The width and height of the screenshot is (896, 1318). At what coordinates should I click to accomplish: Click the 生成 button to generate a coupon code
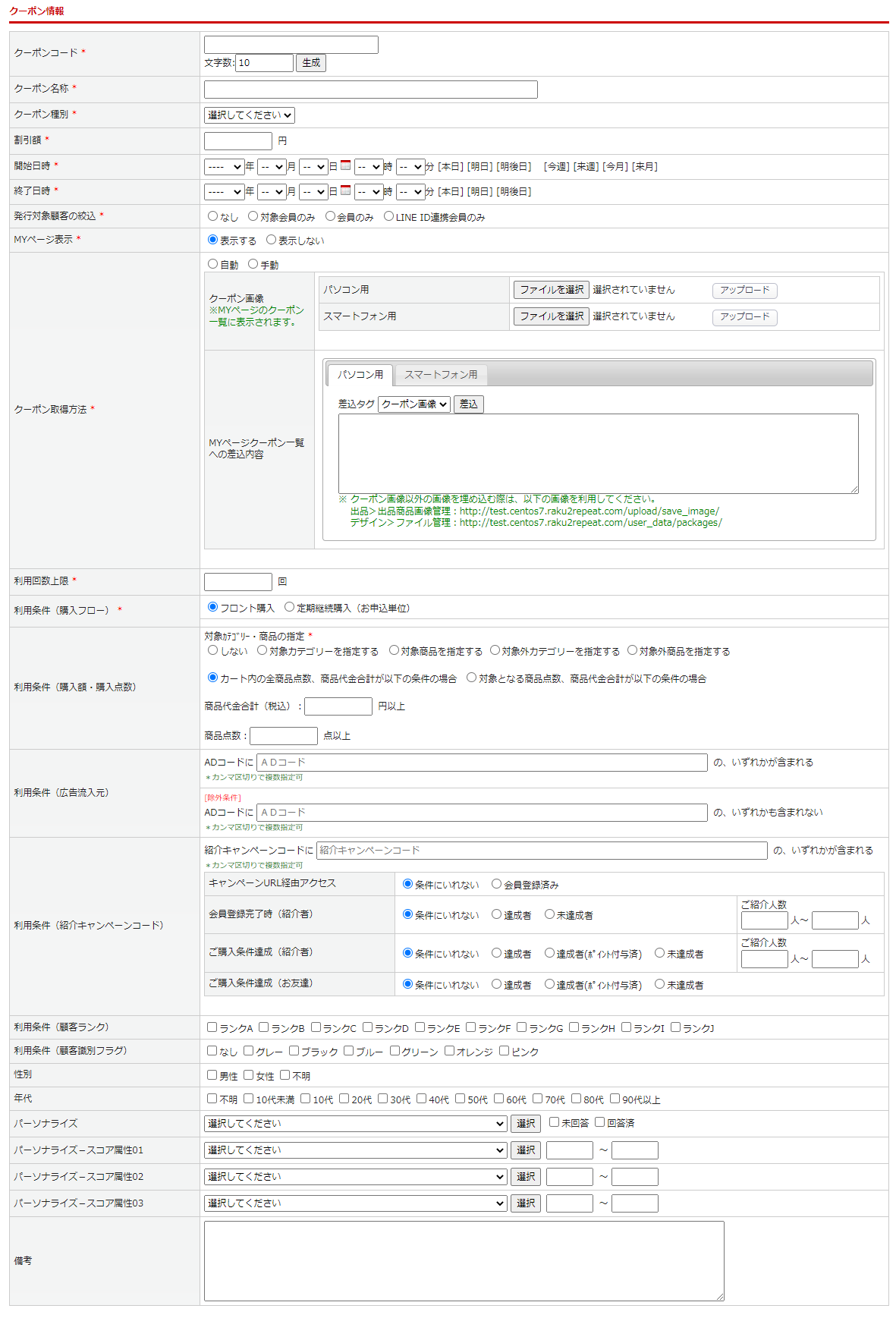pos(310,63)
